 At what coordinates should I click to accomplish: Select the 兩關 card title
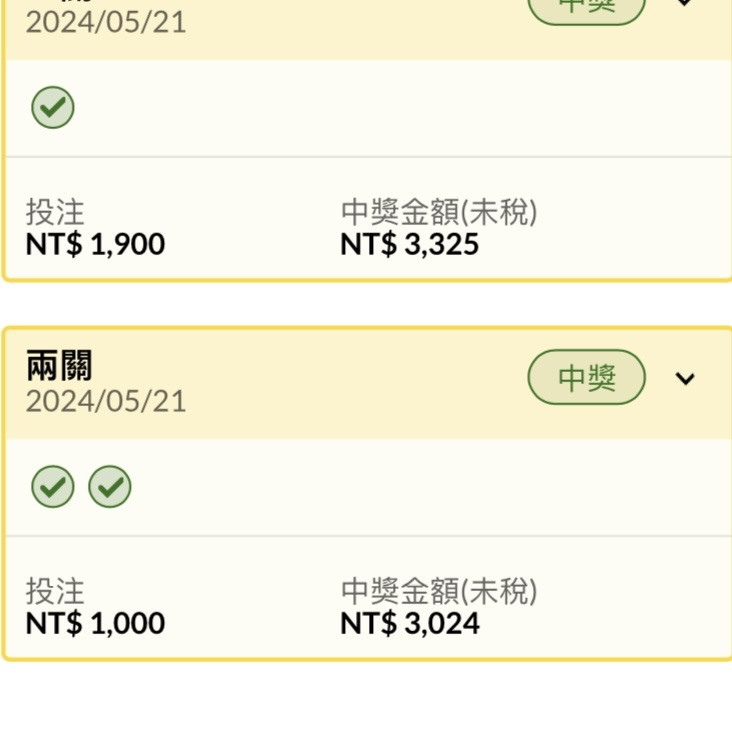59,366
